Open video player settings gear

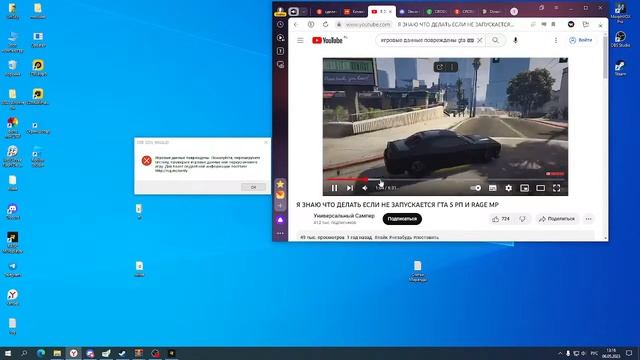coord(508,188)
